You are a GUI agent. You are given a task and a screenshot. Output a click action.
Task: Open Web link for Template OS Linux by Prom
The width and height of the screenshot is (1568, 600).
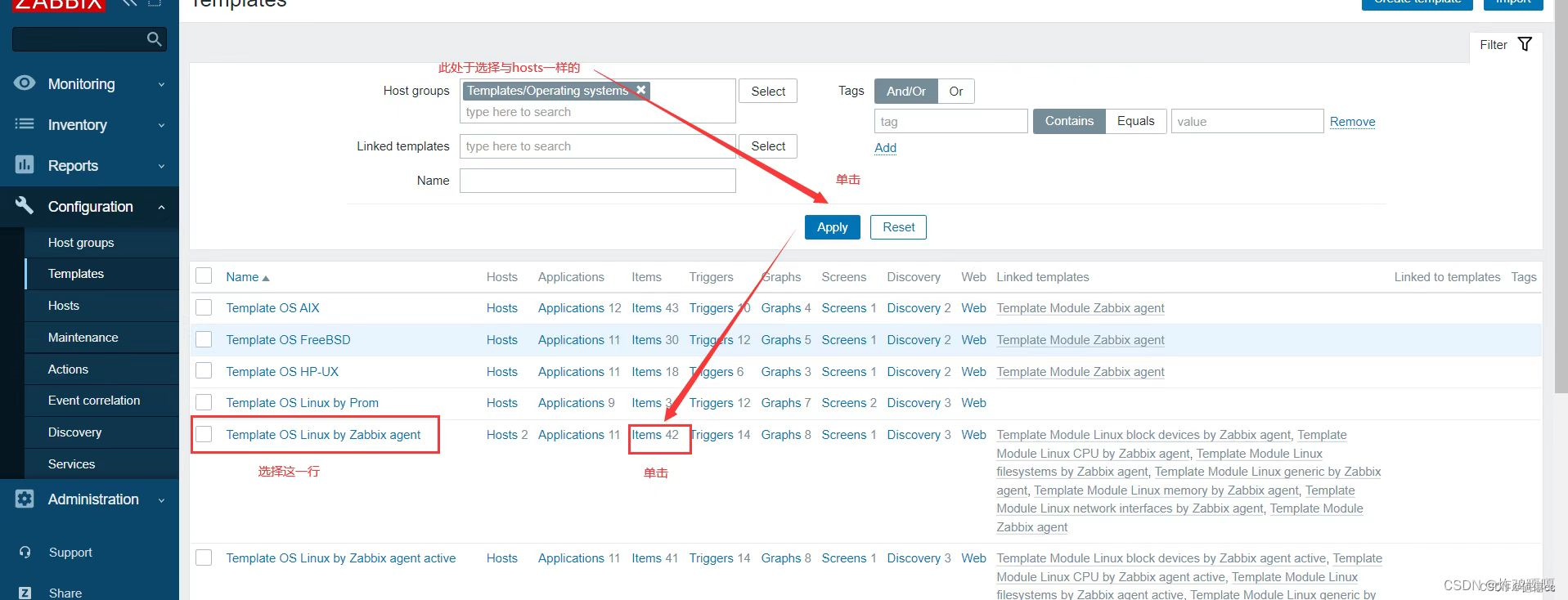tap(973, 402)
